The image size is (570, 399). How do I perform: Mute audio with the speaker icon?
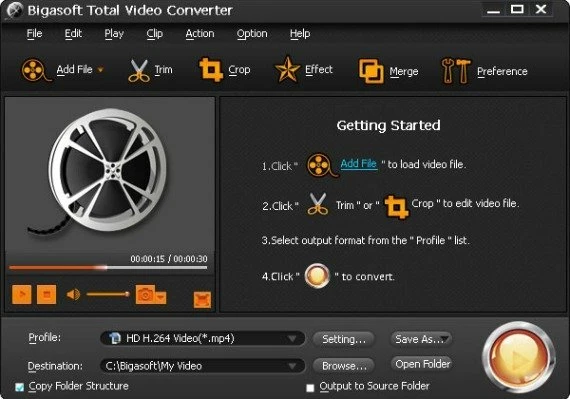pyautogui.click(x=73, y=294)
